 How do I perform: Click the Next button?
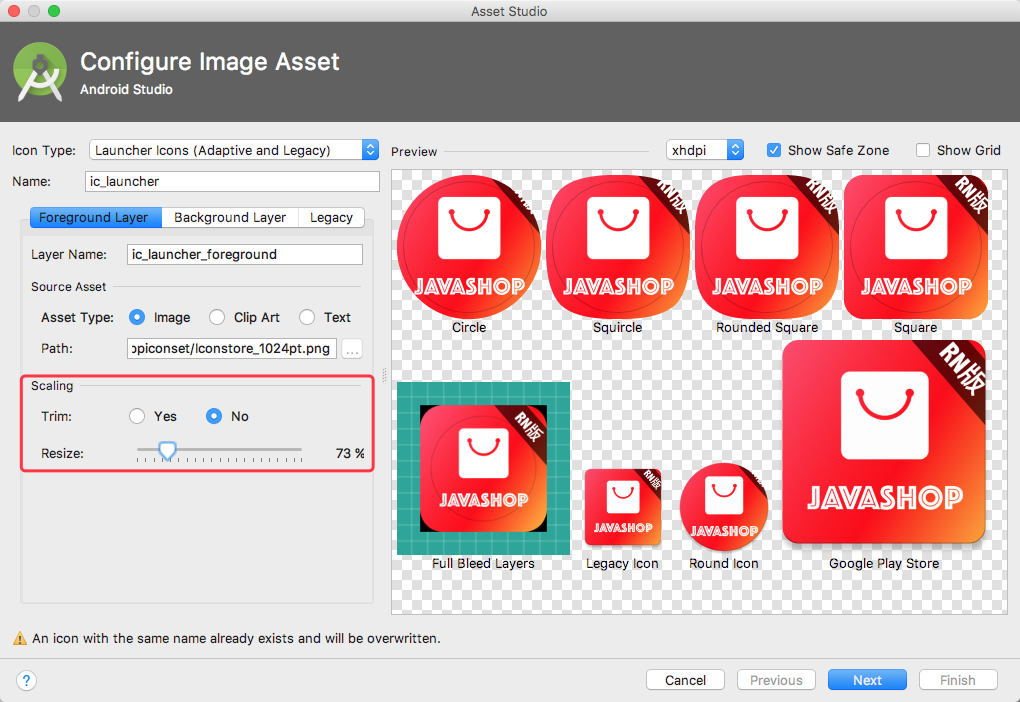[x=867, y=680]
